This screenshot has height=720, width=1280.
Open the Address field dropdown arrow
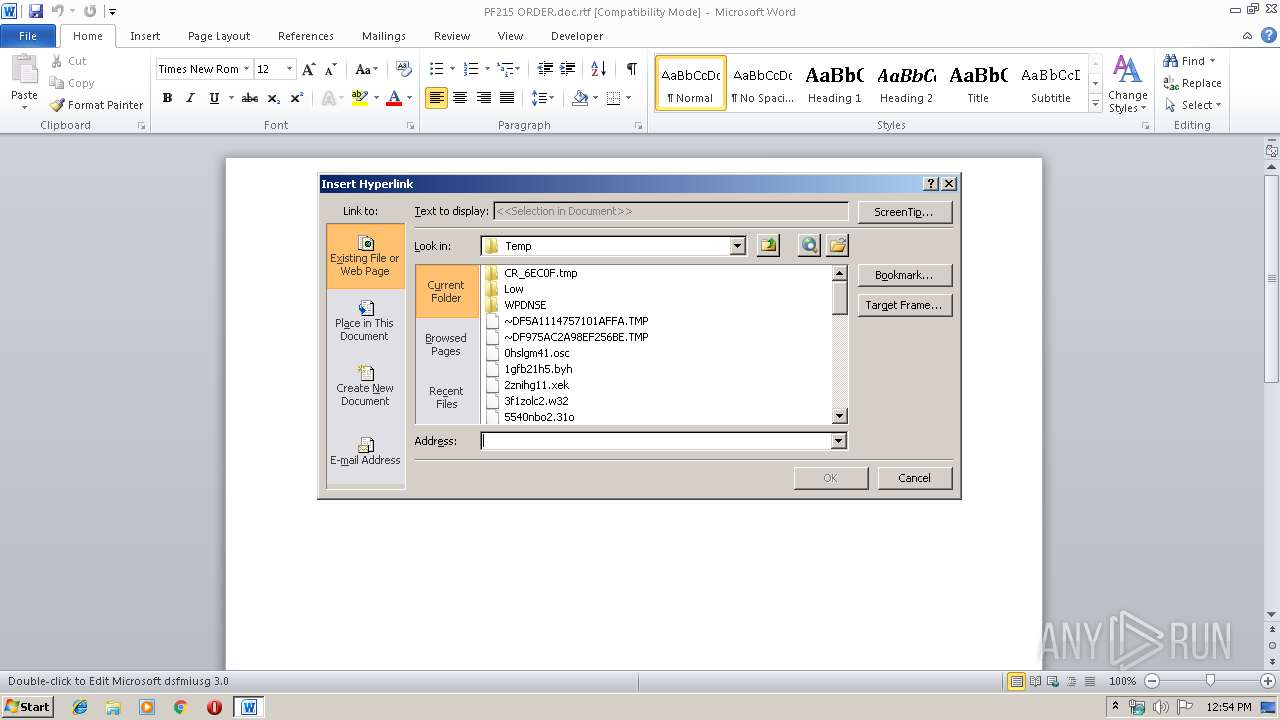[839, 441]
